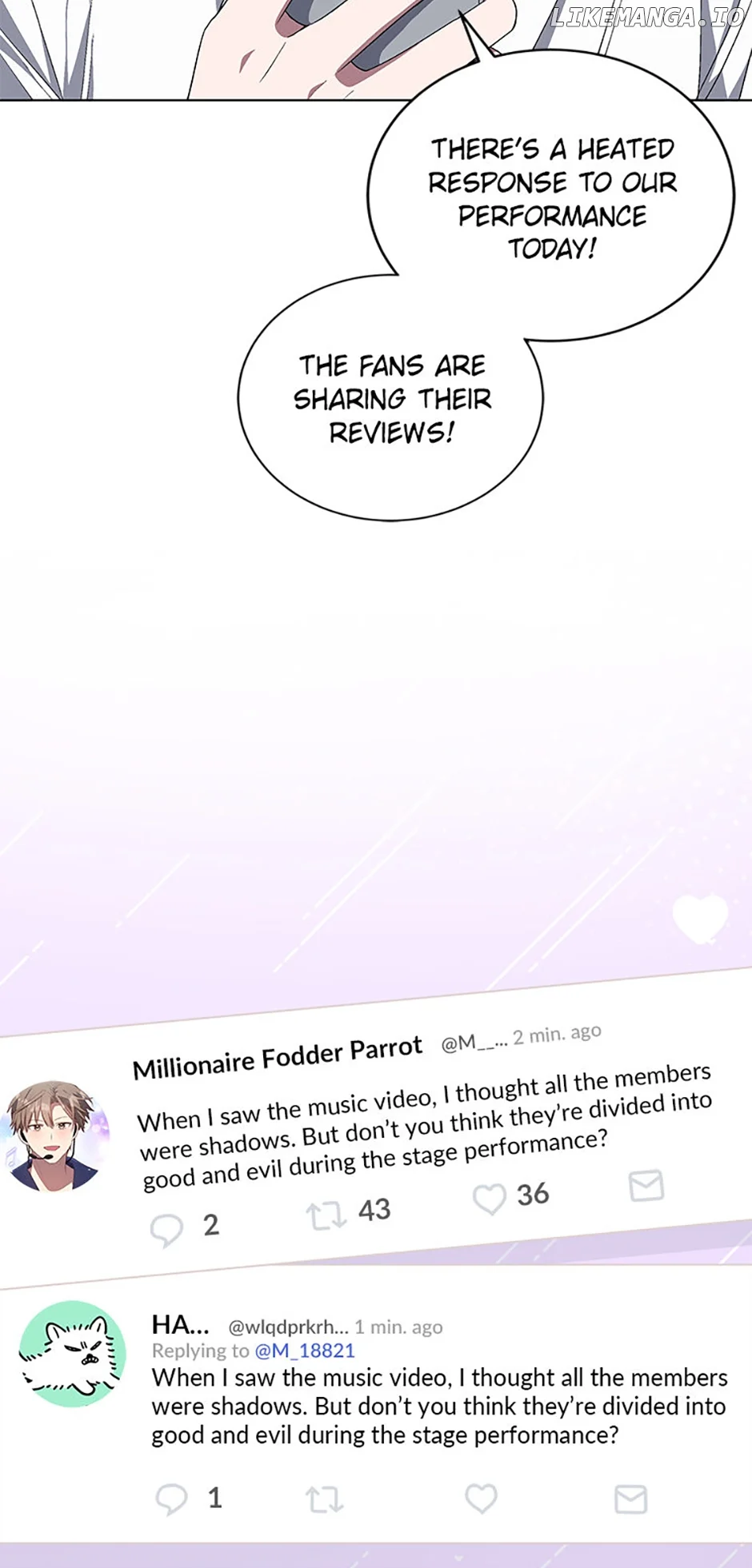Click the retweet icon showing 43
The height and width of the screenshot is (1568, 752).
click(326, 1215)
